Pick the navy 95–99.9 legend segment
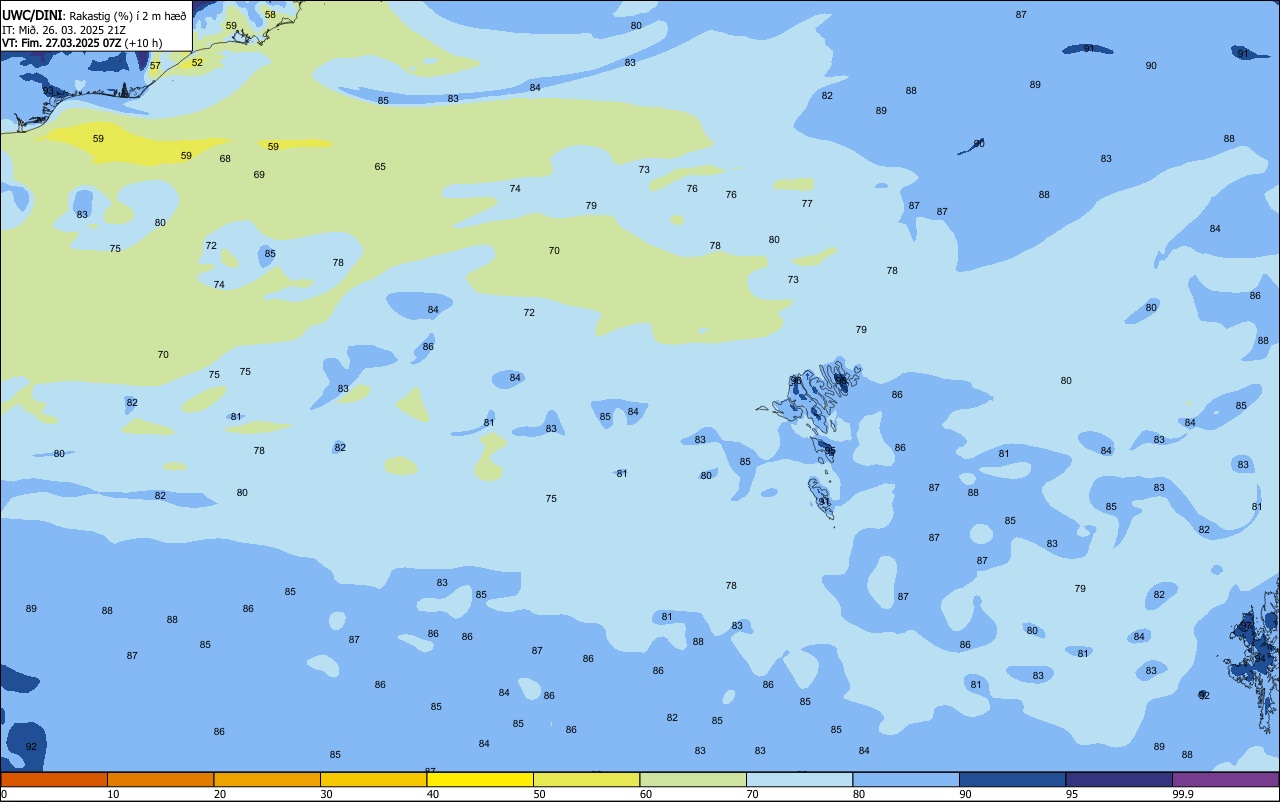Screen dimensions: 1280x802 1119,779
